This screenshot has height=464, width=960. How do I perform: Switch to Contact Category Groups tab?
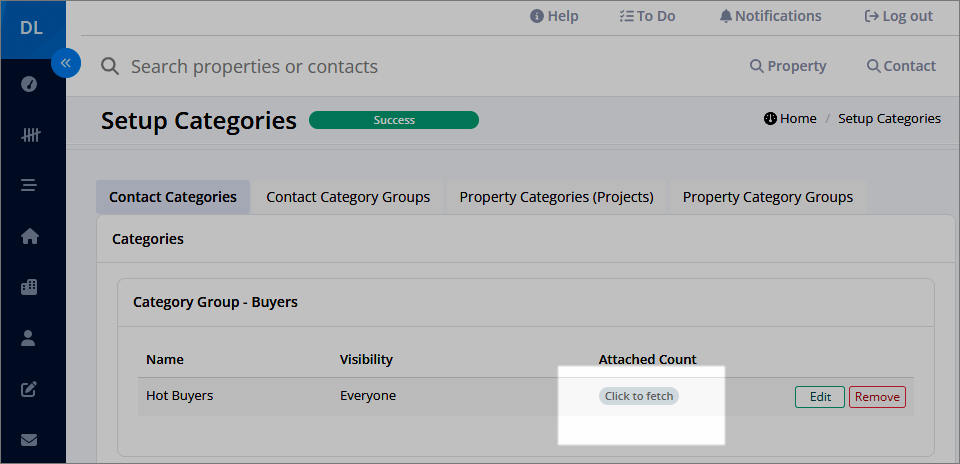348,197
